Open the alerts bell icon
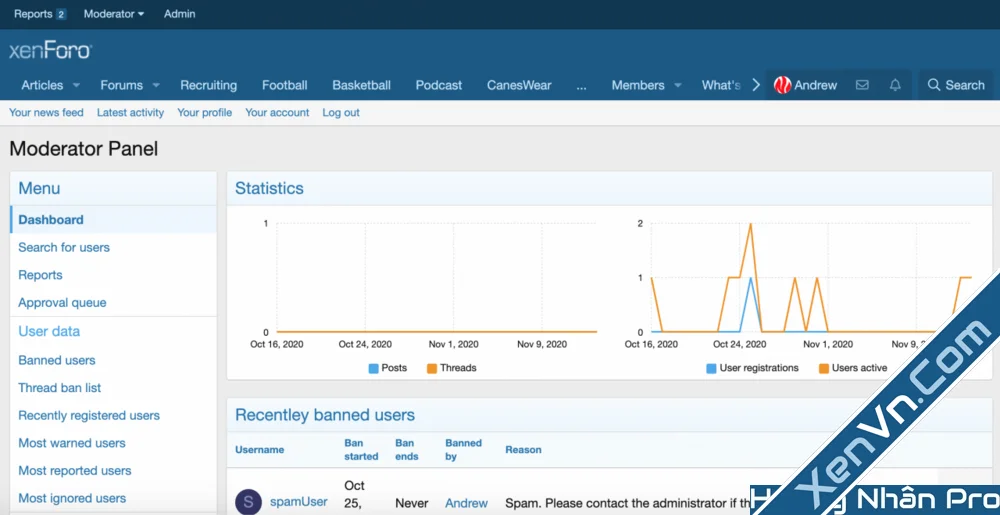This screenshot has height=515, width=1000. point(895,85)
